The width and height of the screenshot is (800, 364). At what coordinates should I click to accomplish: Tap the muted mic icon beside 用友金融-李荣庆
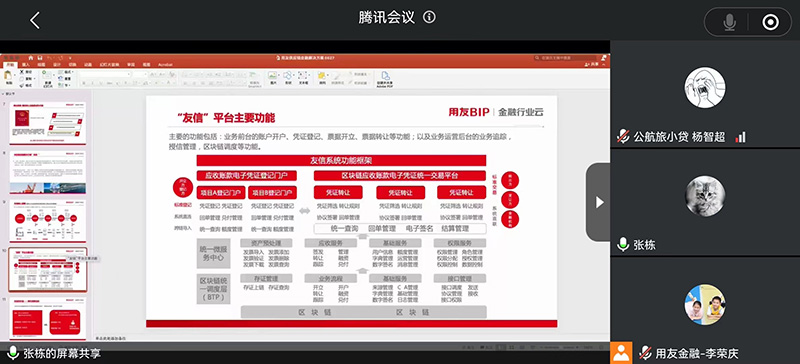[645, 353]
